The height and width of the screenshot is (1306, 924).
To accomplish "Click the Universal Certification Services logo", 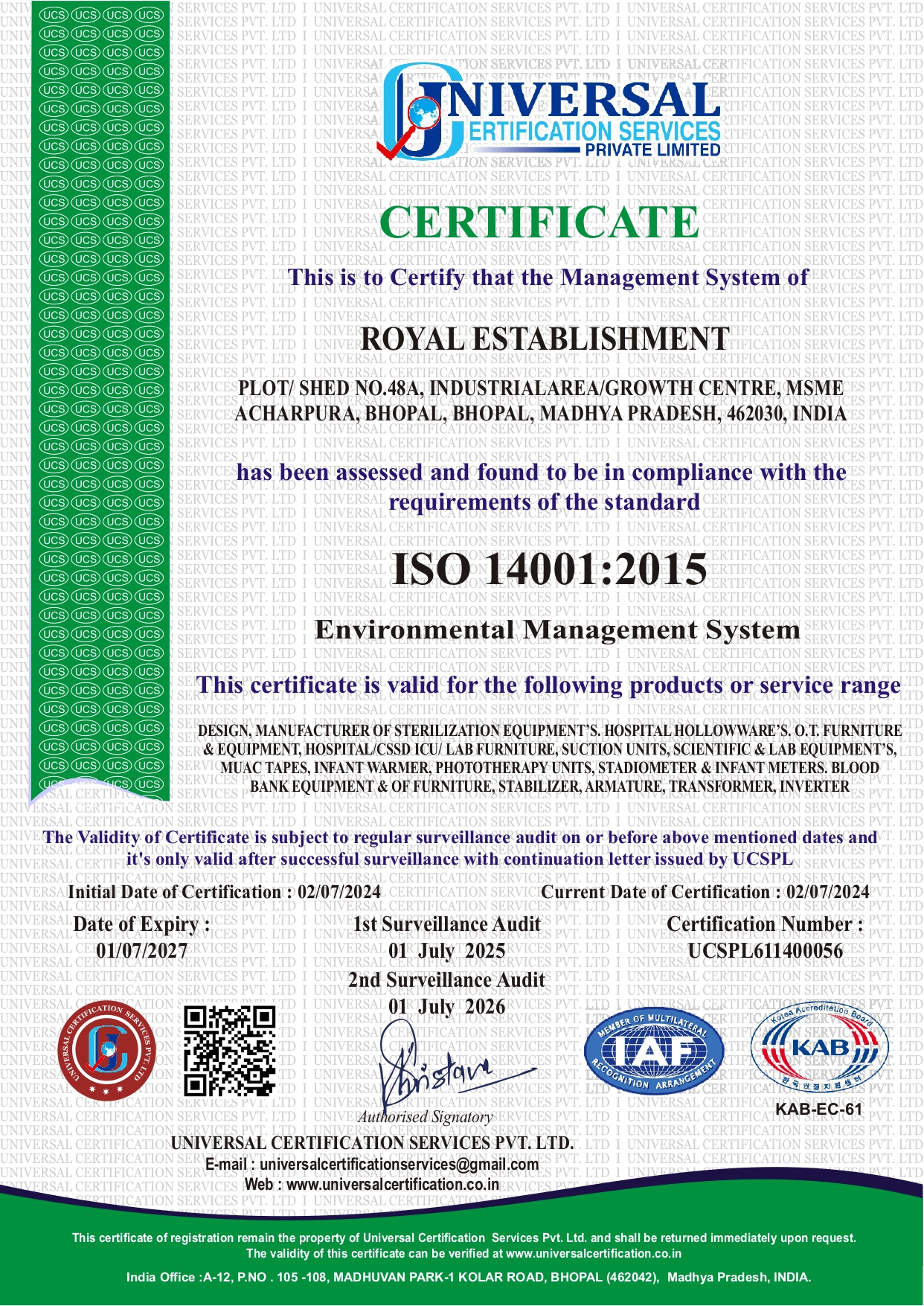I will 549,109.
